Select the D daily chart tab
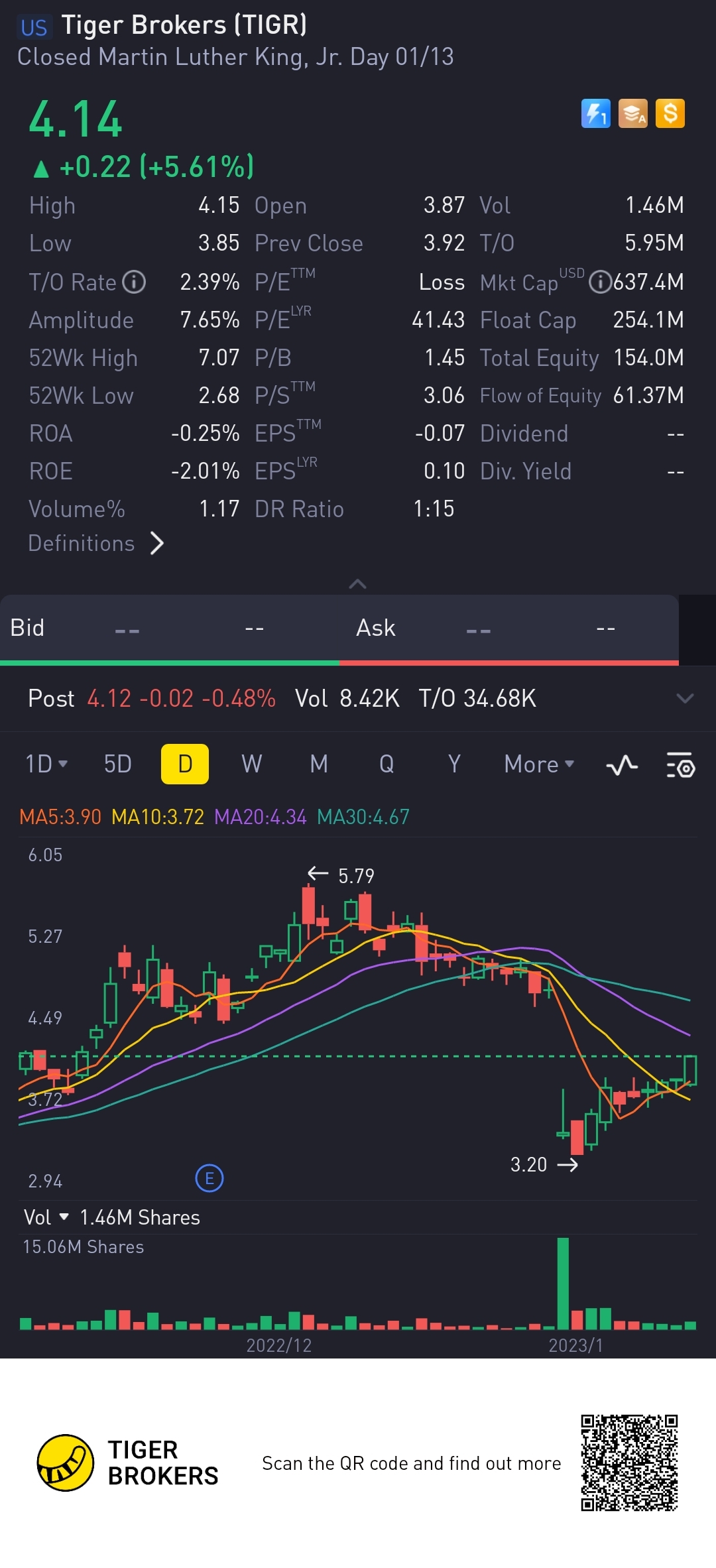The width and height of the screenshot is (716, 1568). [185, 764]
